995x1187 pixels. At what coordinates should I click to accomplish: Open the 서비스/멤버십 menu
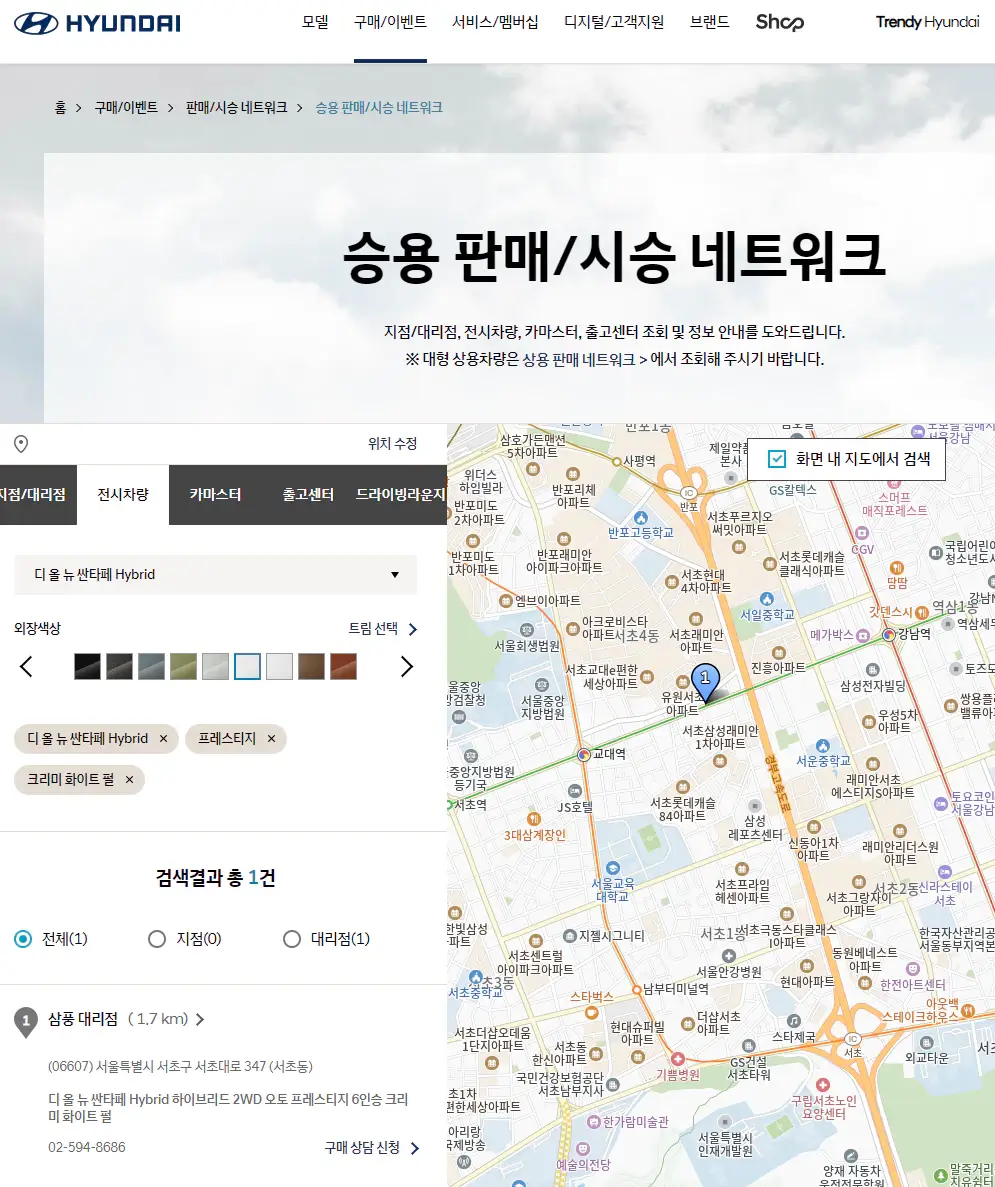click(x=495, y=22)
